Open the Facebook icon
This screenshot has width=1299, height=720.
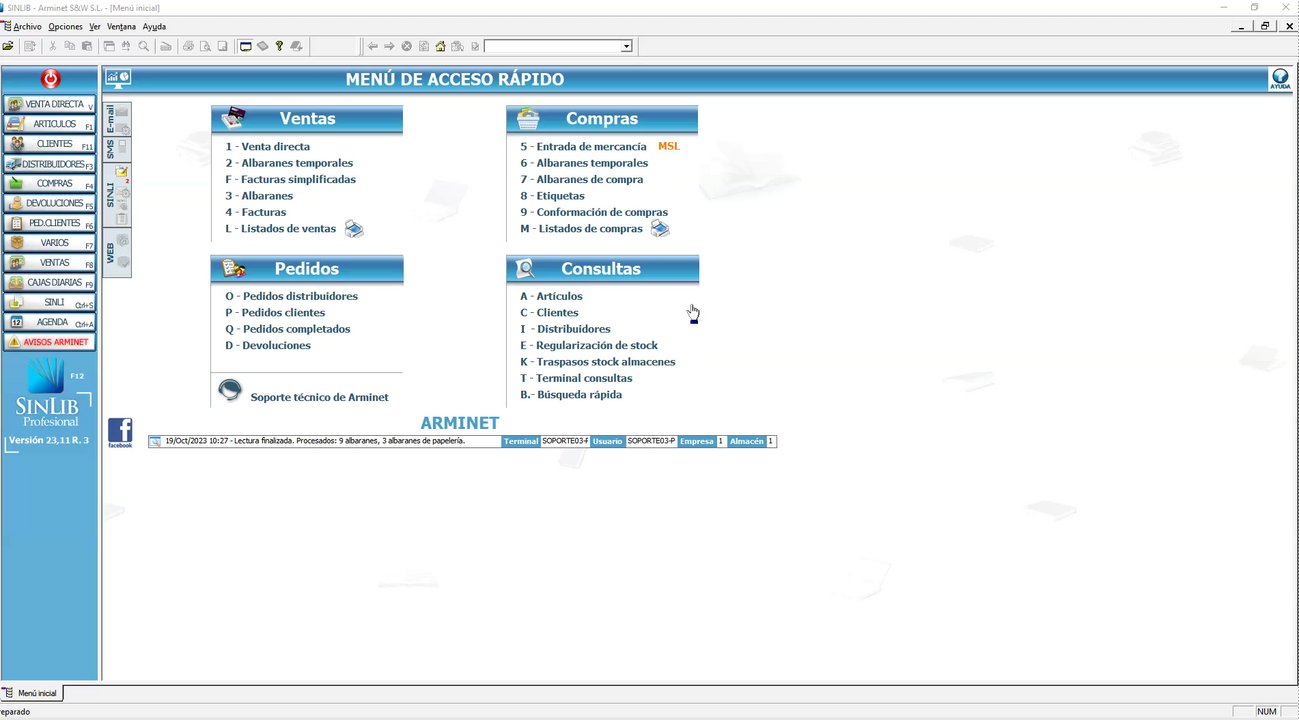(120, 433)
